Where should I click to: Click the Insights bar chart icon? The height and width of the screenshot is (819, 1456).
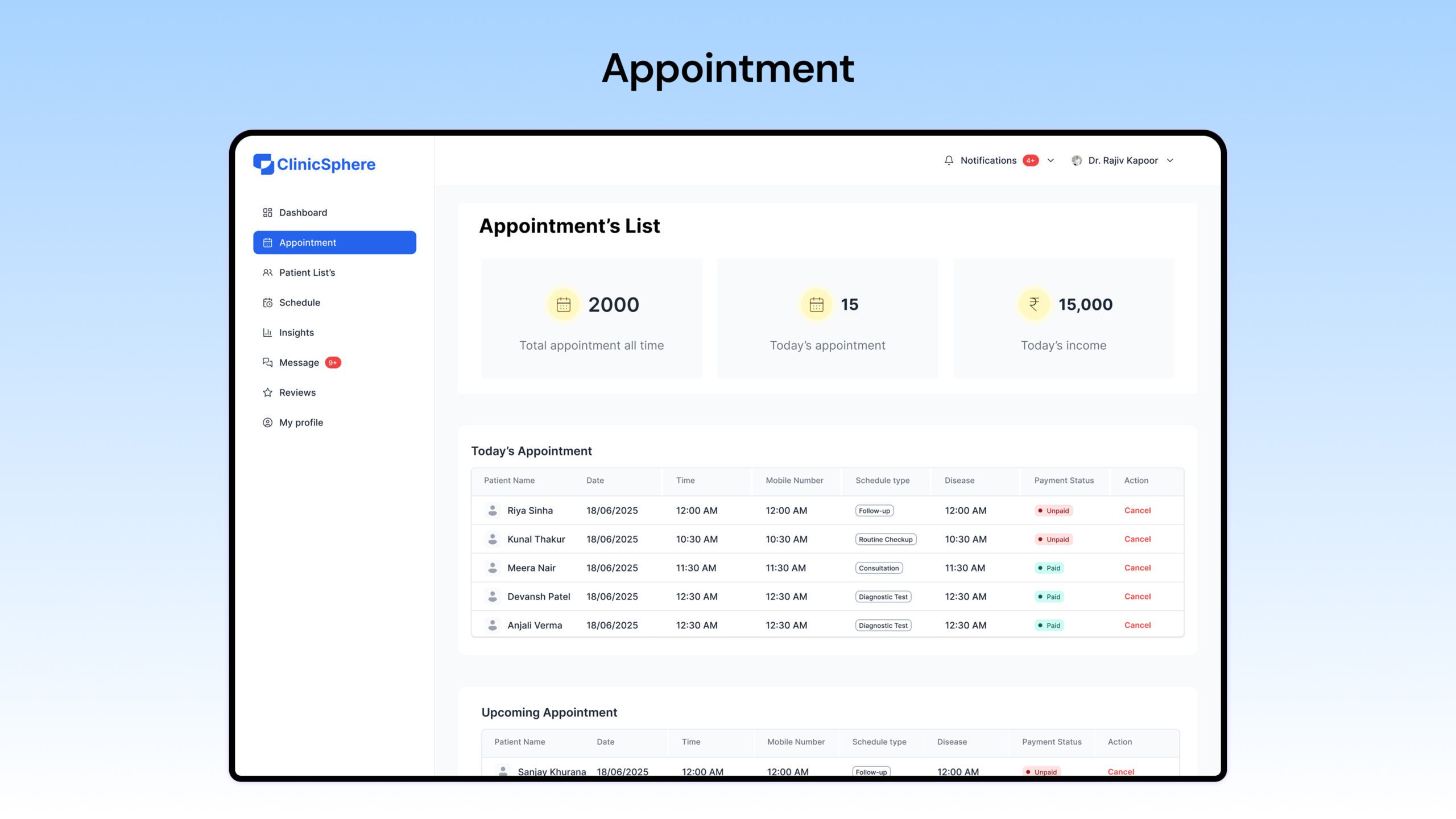point(267,333)
